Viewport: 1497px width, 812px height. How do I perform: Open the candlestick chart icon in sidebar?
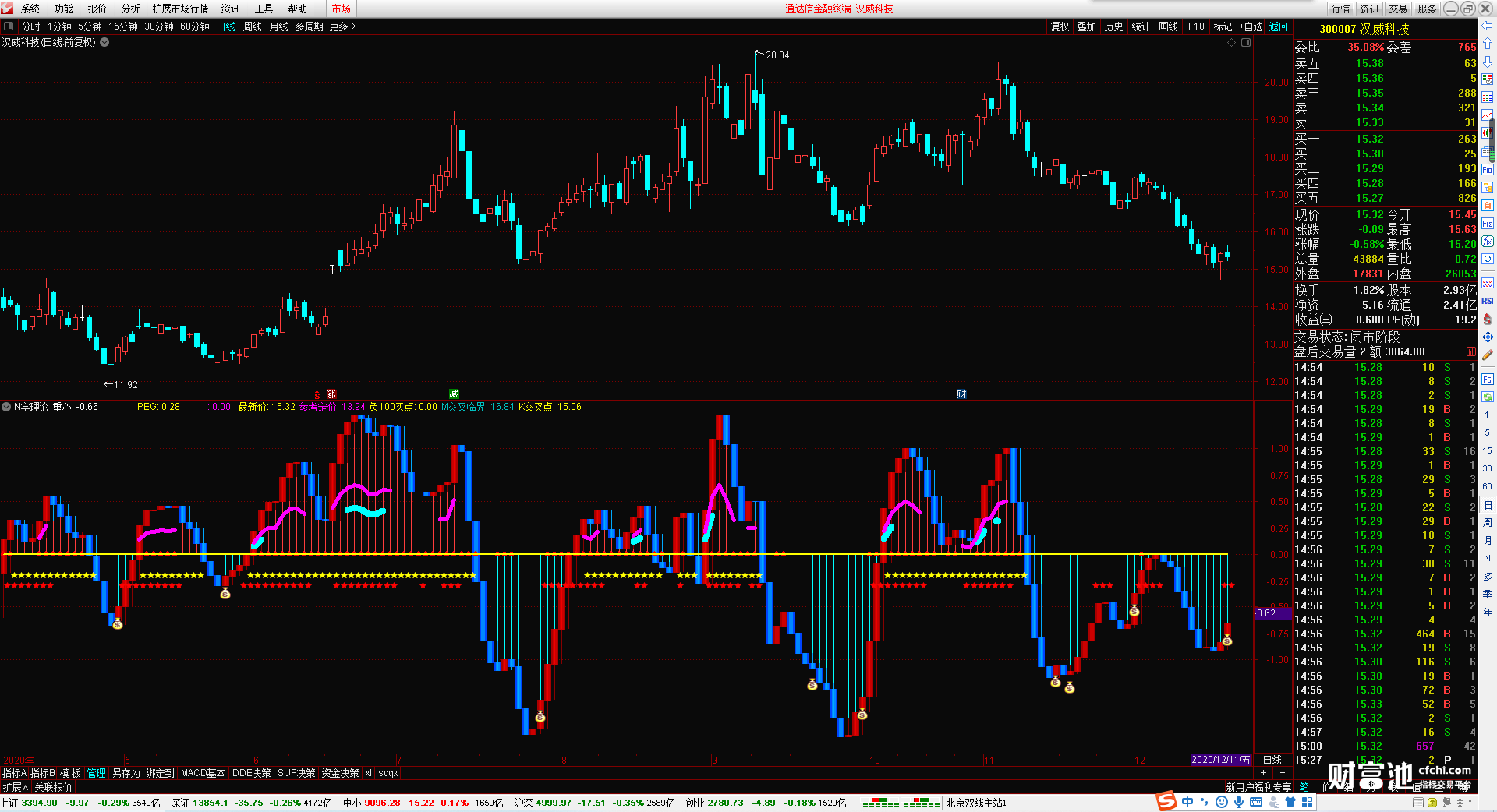[1488, 133]
